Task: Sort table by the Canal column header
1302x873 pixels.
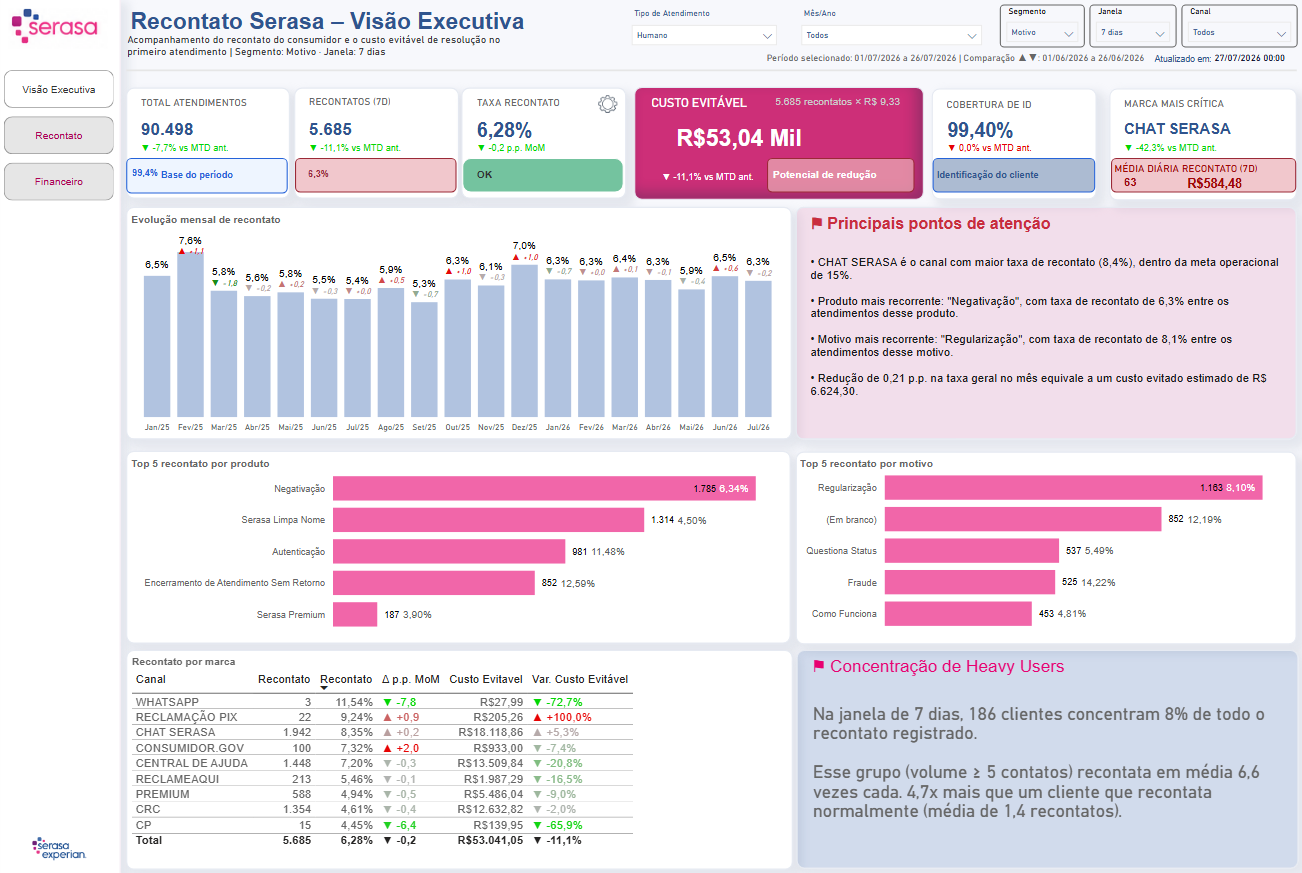Action: 151,679
